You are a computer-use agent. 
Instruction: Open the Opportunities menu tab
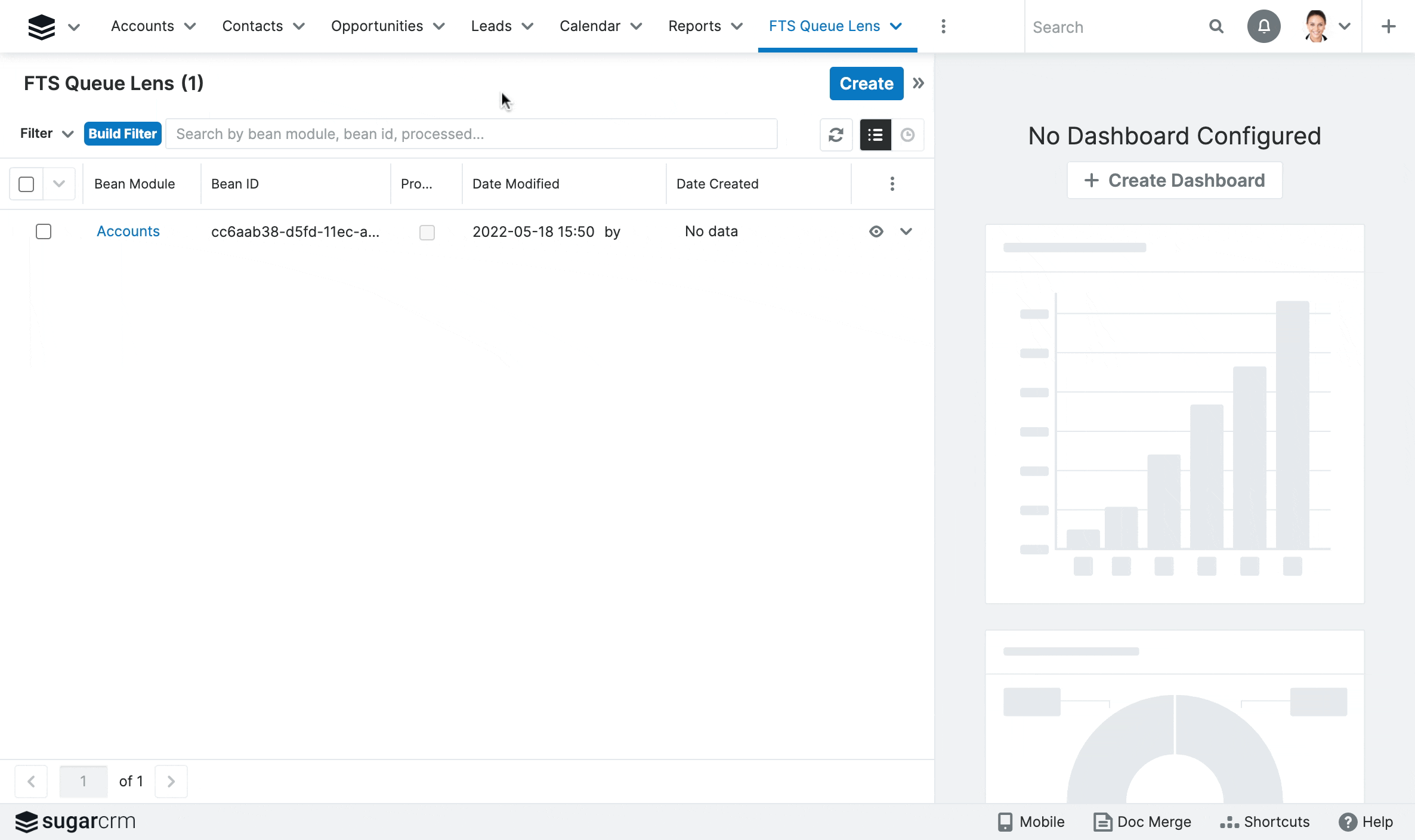377,26
